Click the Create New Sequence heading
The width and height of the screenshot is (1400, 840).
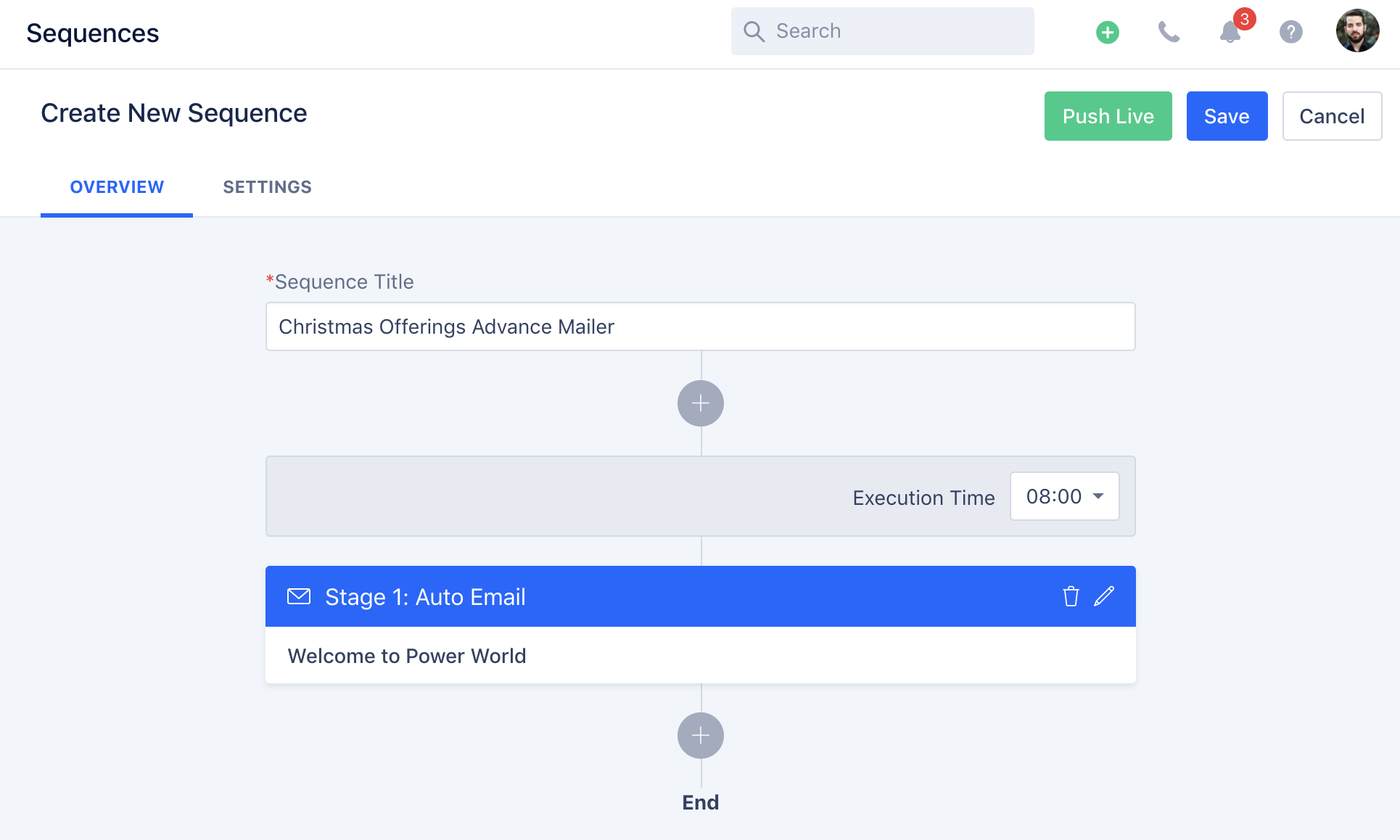click(x=174, y=113)
